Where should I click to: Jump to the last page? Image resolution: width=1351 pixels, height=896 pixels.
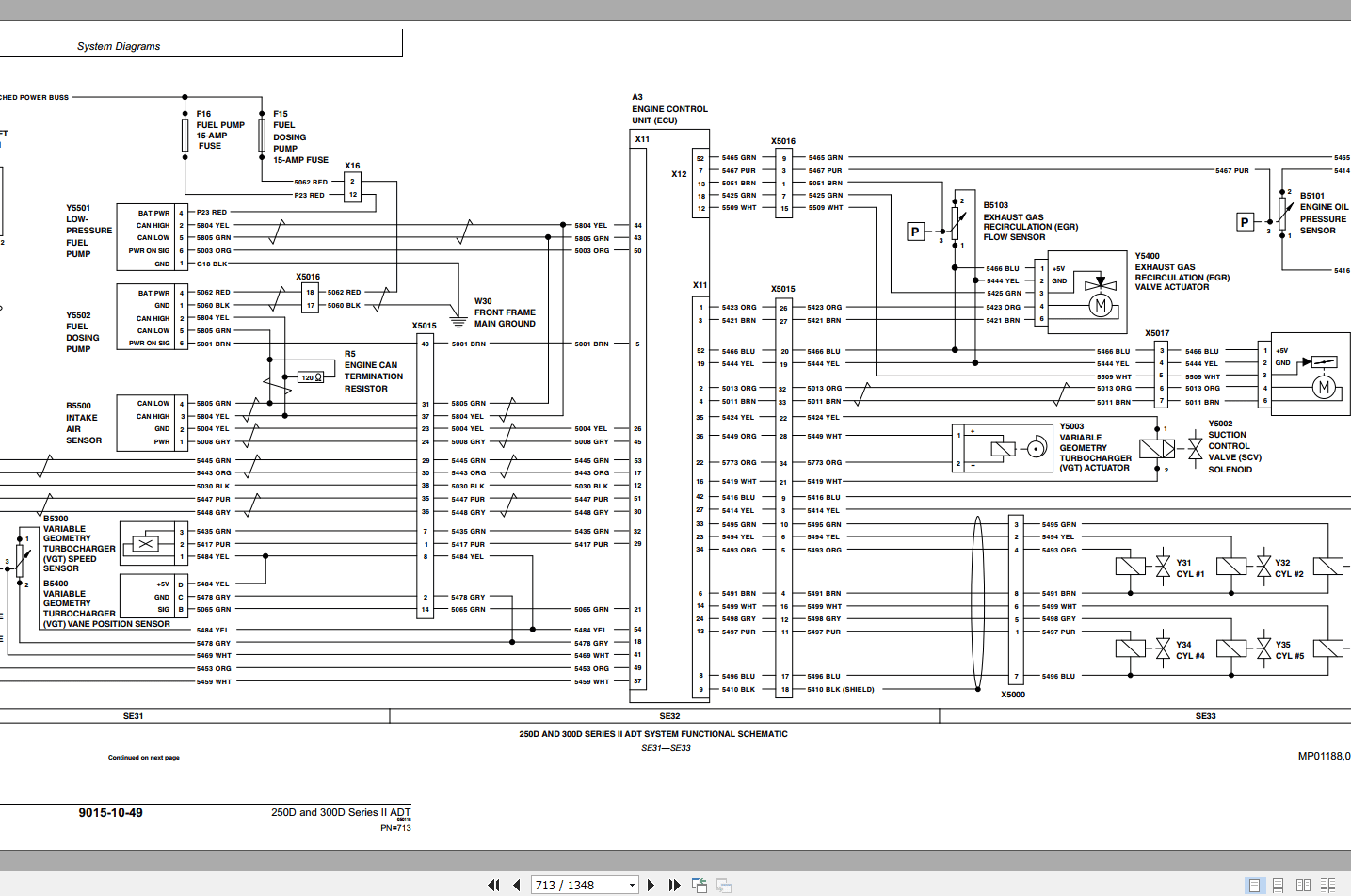674,885
